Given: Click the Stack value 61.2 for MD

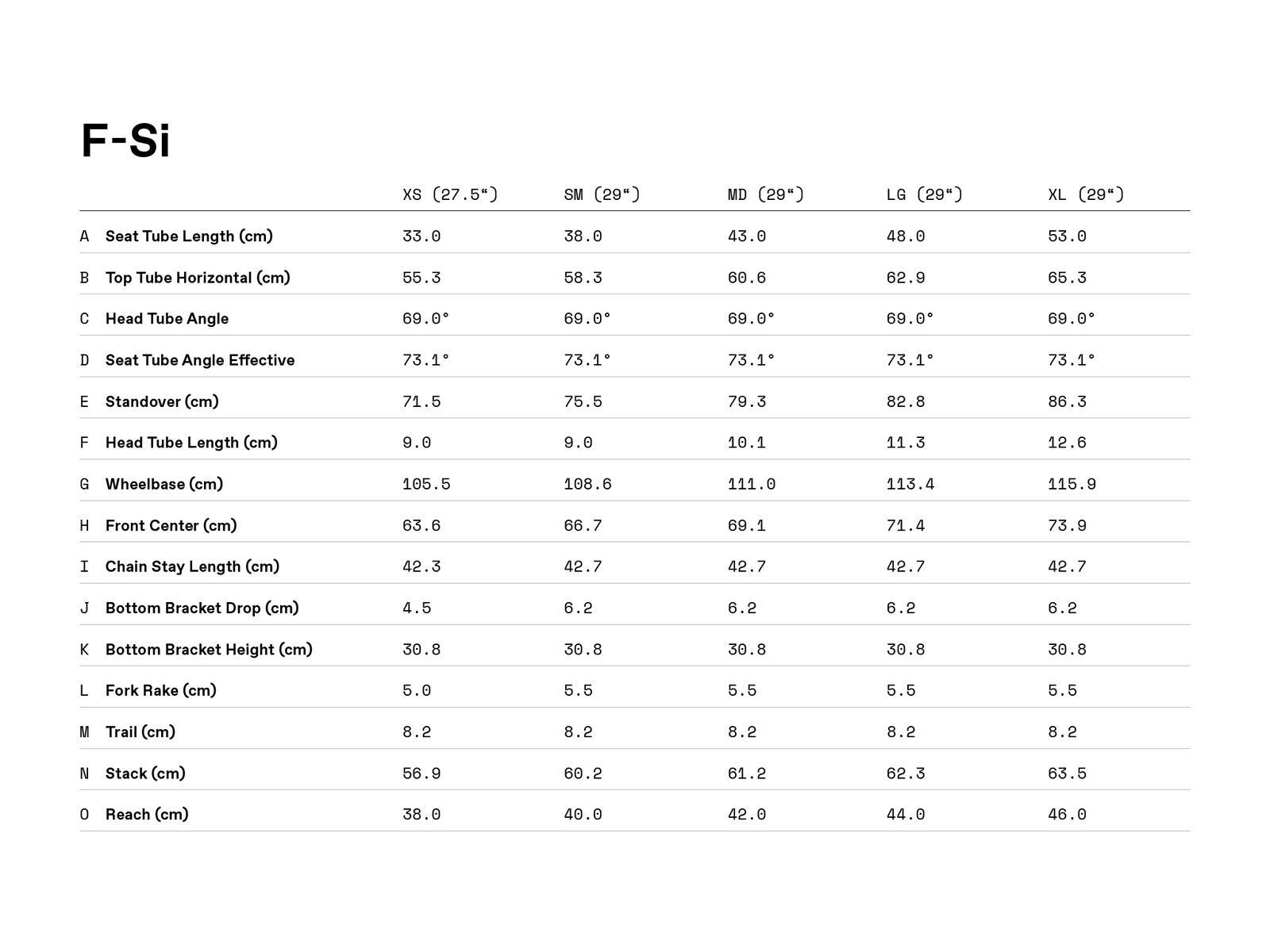Looking at the screenshot, I should click(x=747, y=773).
